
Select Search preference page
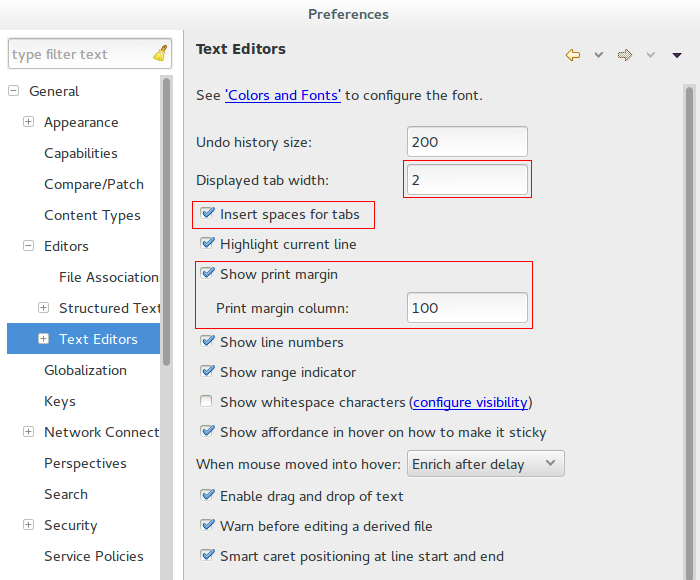[66, 494]
